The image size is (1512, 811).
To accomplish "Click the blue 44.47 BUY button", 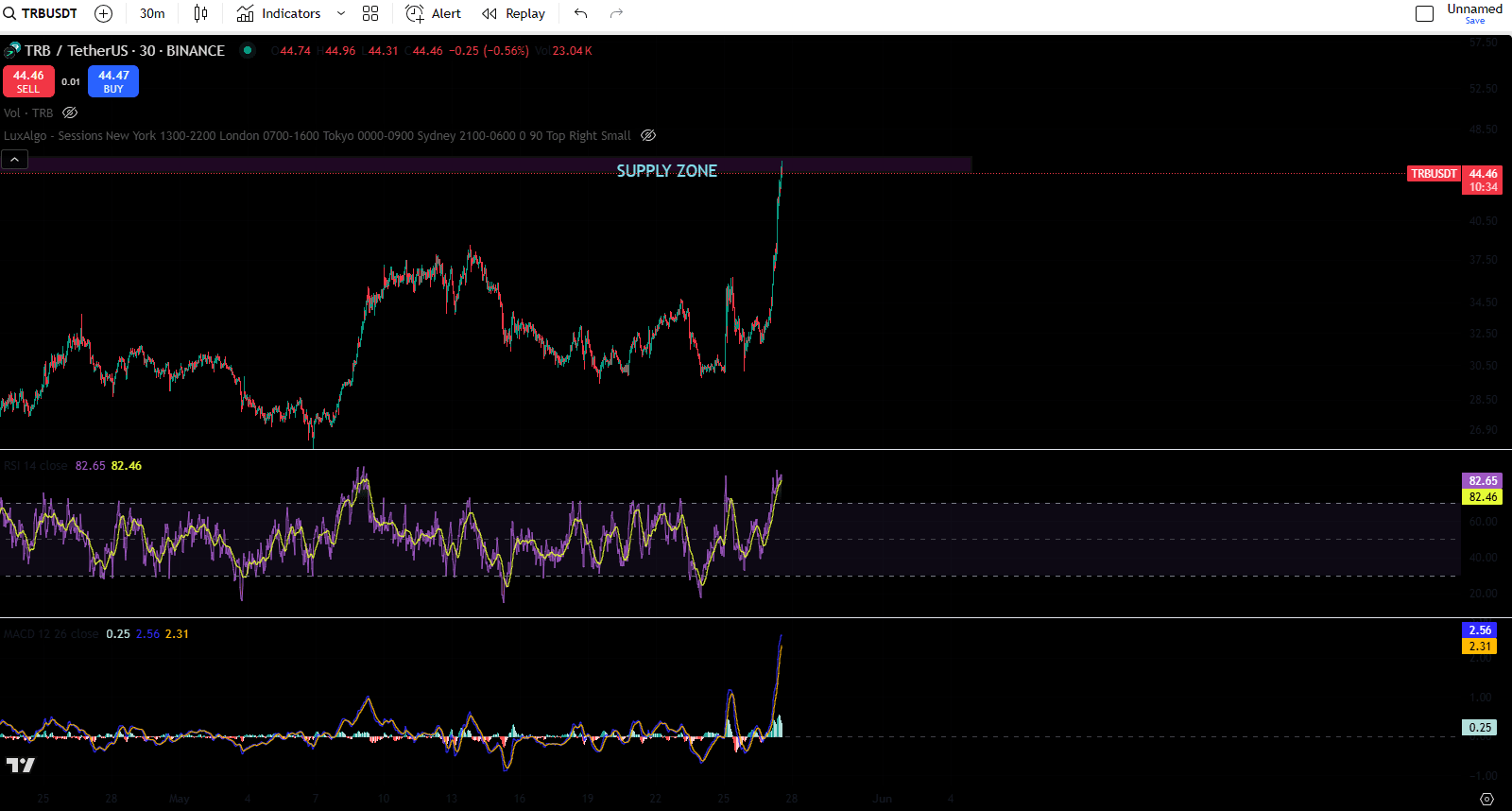I will pos(113,81).
